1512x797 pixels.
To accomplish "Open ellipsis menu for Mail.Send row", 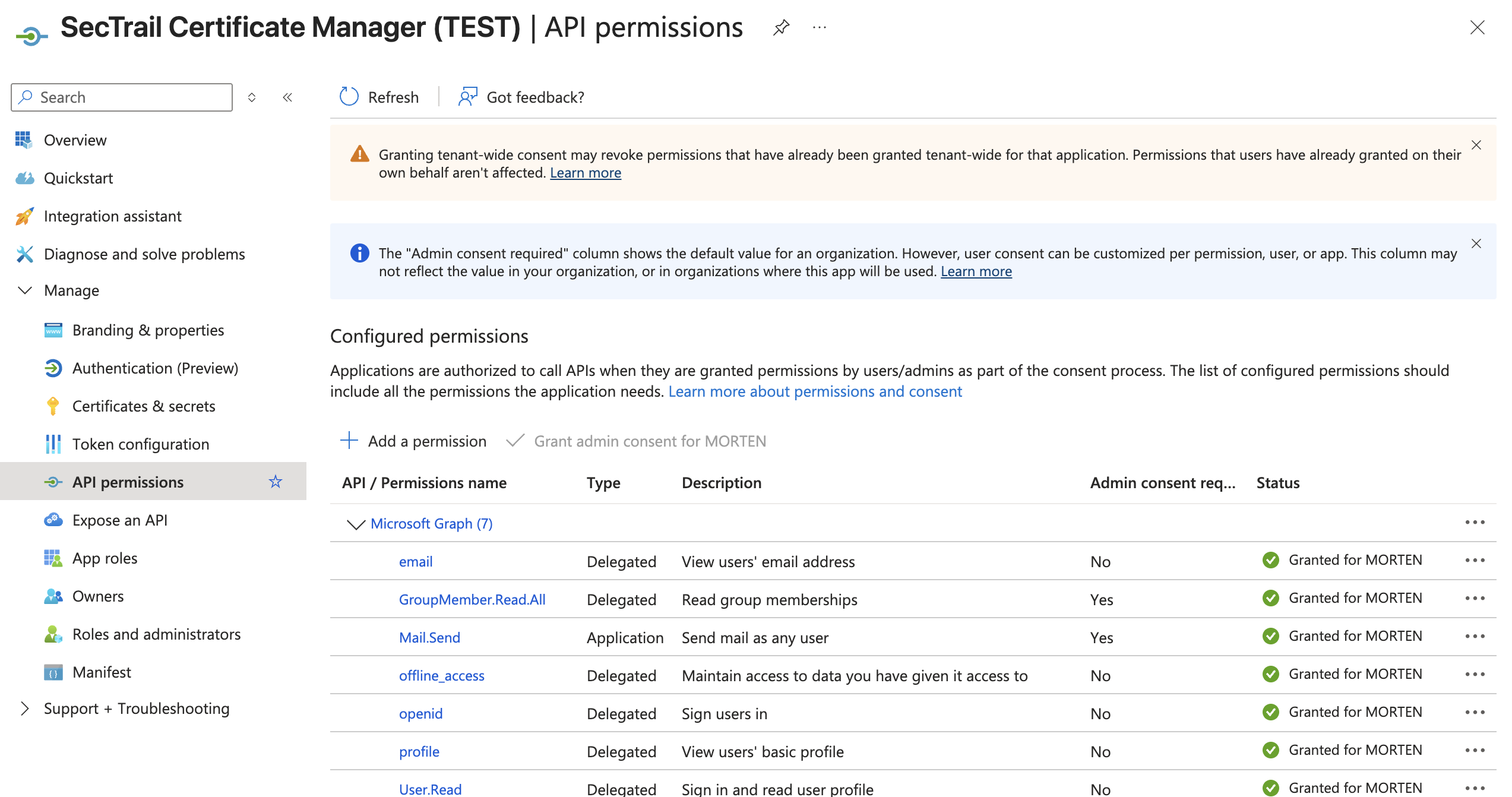I will pos(1475,637).
